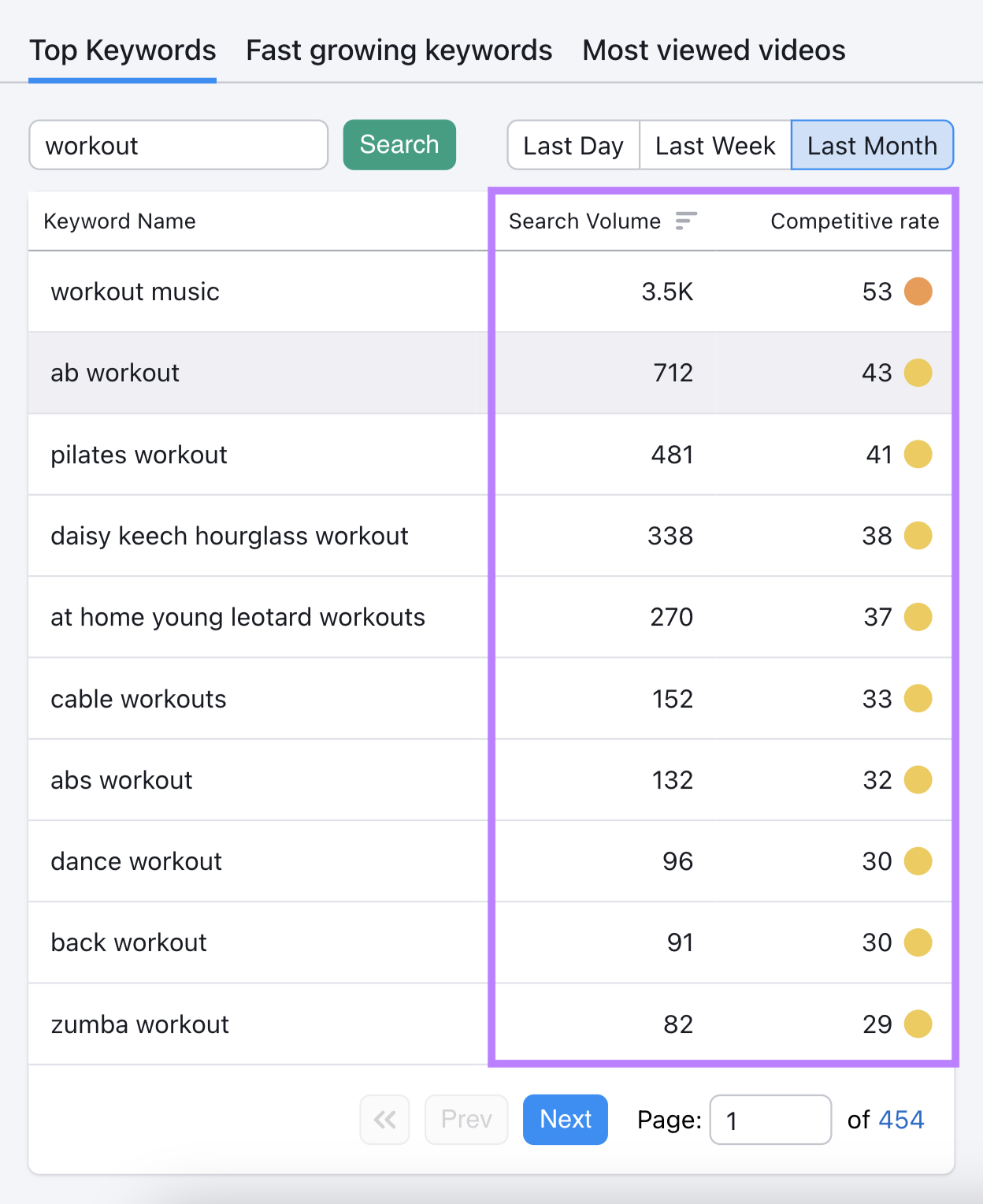Click the yellow dot next to pilates workout

click(918, 454)
